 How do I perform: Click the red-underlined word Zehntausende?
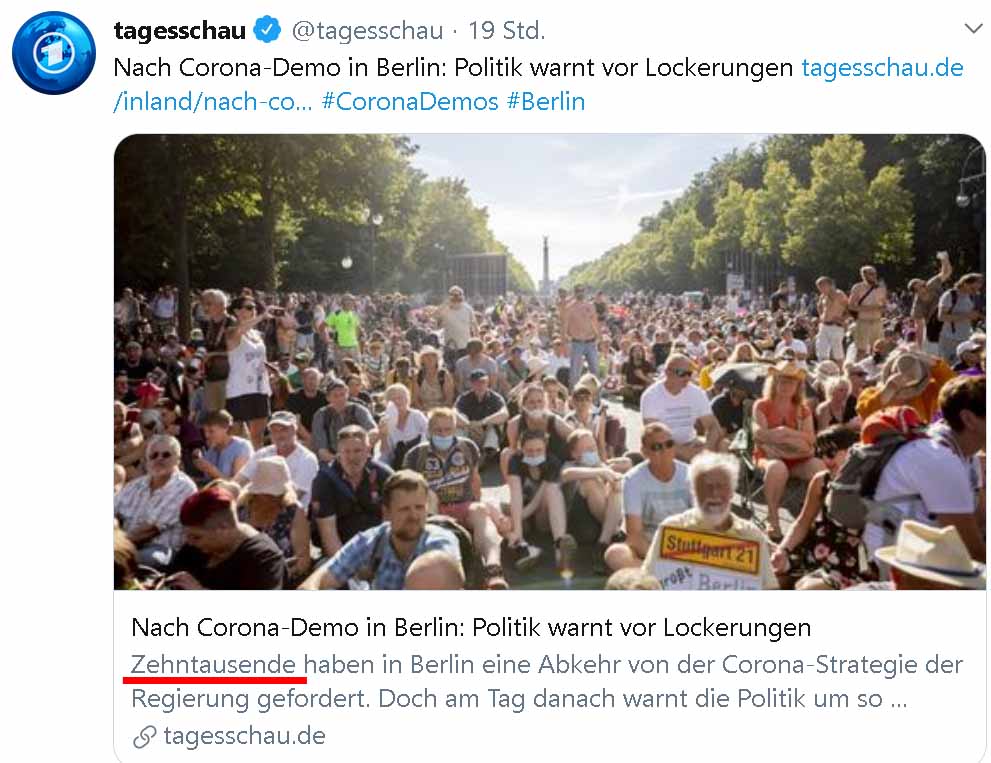click(x=213, y=664)
